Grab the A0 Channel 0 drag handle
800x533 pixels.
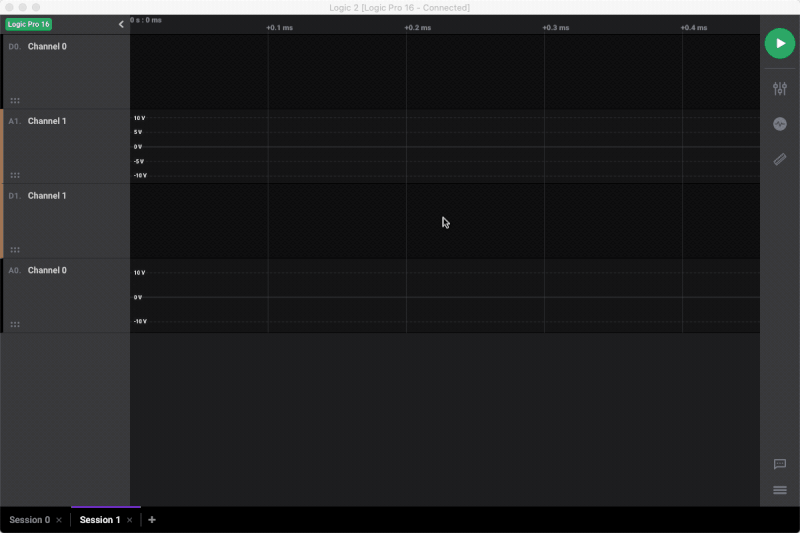[x=15, y=324]
